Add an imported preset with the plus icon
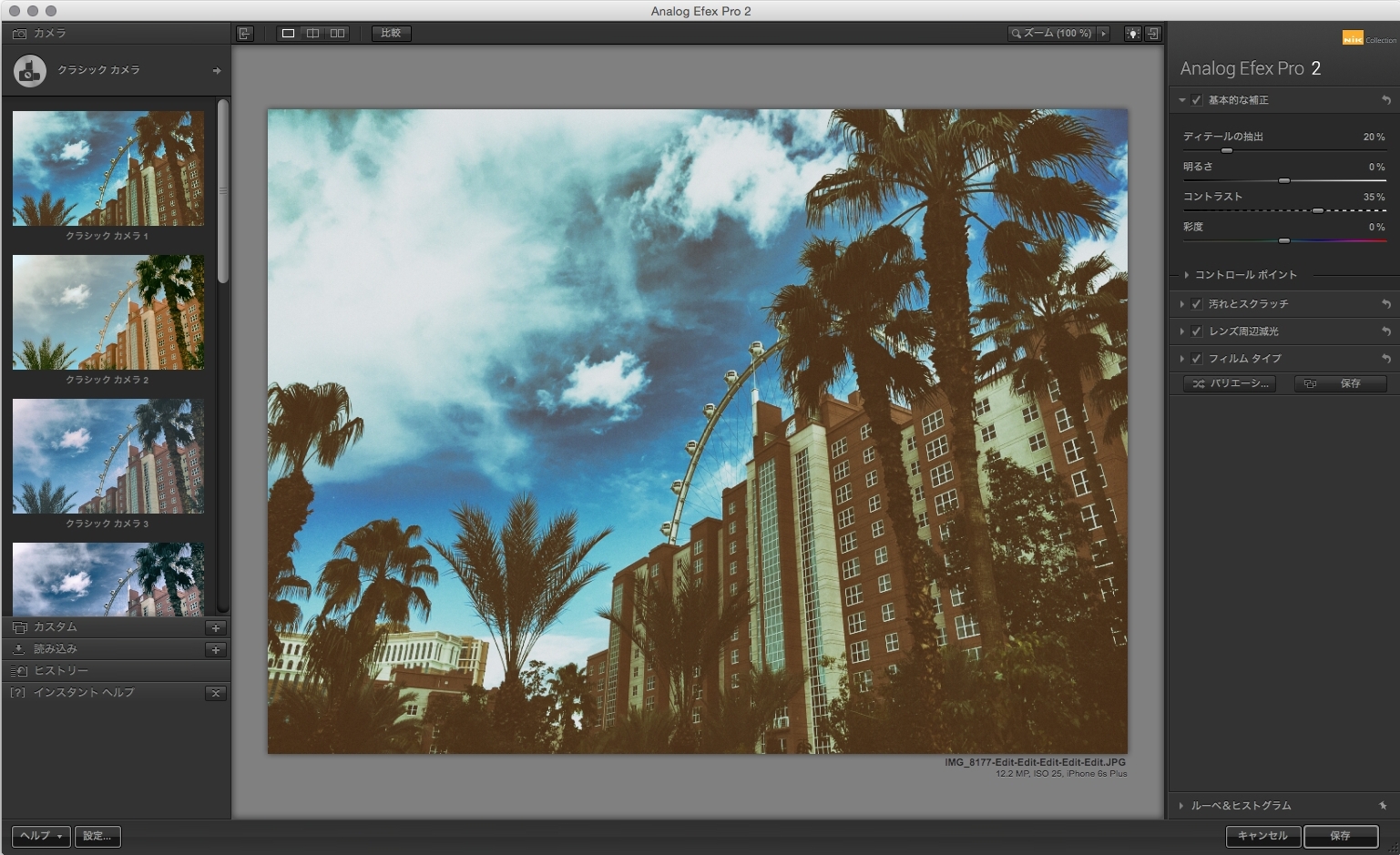 tap(216, 649)
